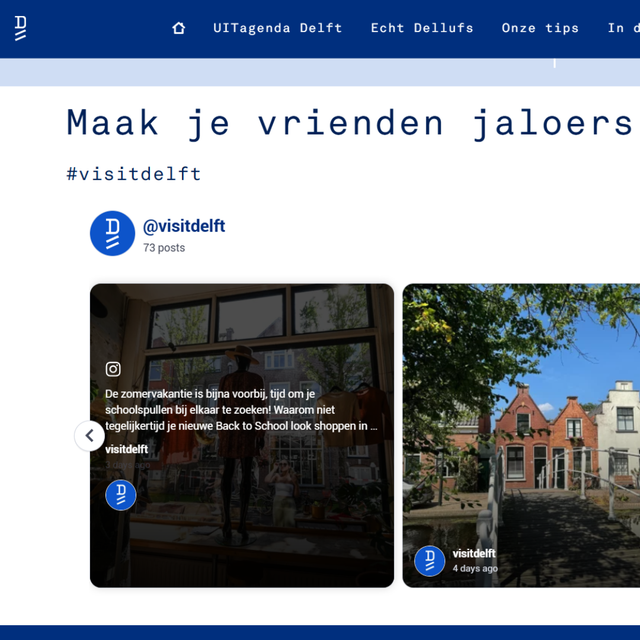Click the large @visitdelft profile avatar
The image size is (640, 640).
[x=112, y=234]
